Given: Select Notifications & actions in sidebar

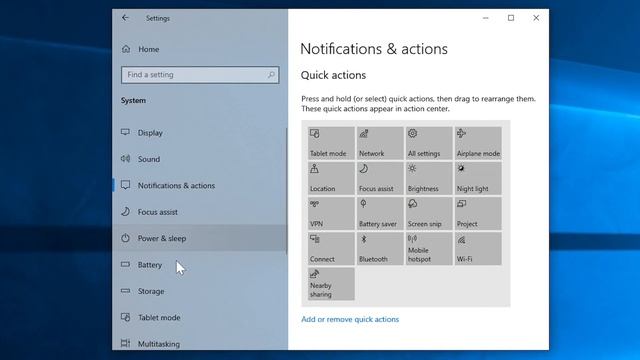Looking at the screenshot, I should [199, 185].
